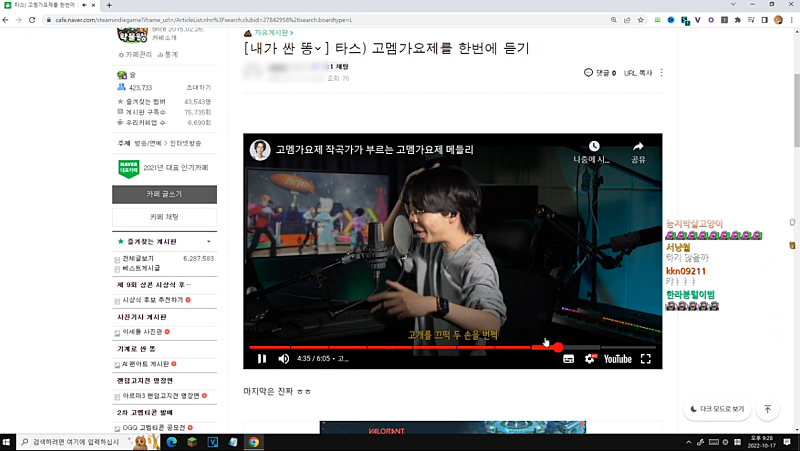Image resolution: width=800 pixels, height=451 pixels.
Task: Mute the YouTube video volume
Action: tap(284, 359)
